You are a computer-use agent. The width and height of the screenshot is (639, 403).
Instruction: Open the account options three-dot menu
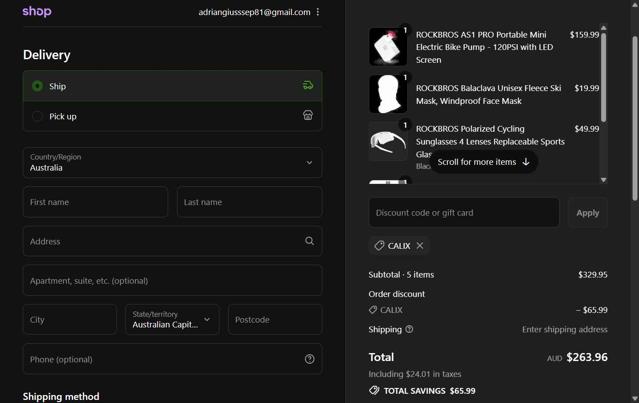[x=318, y=12]
